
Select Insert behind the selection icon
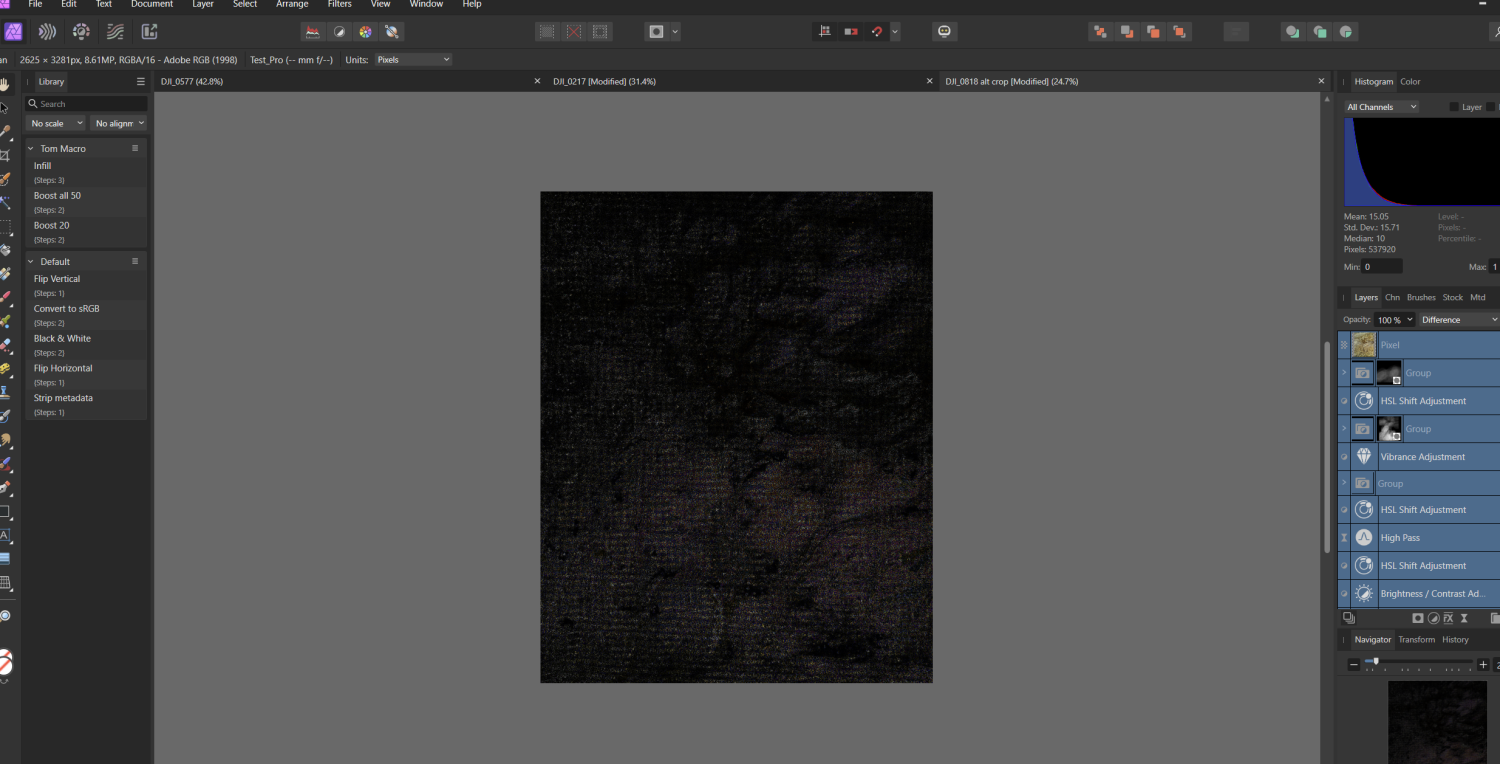(x=1293, y=32)
